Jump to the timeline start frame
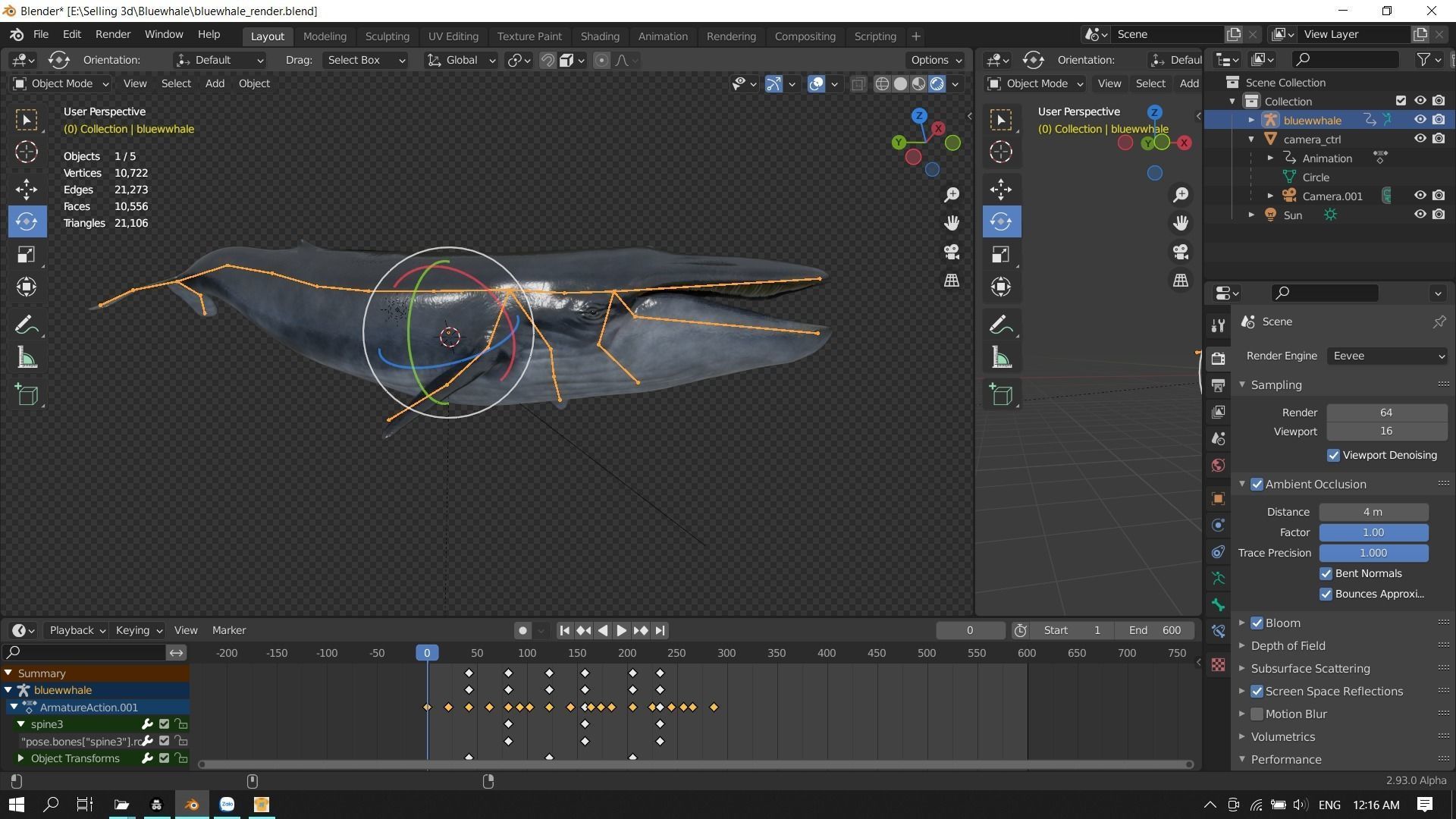 click(564, 631)
